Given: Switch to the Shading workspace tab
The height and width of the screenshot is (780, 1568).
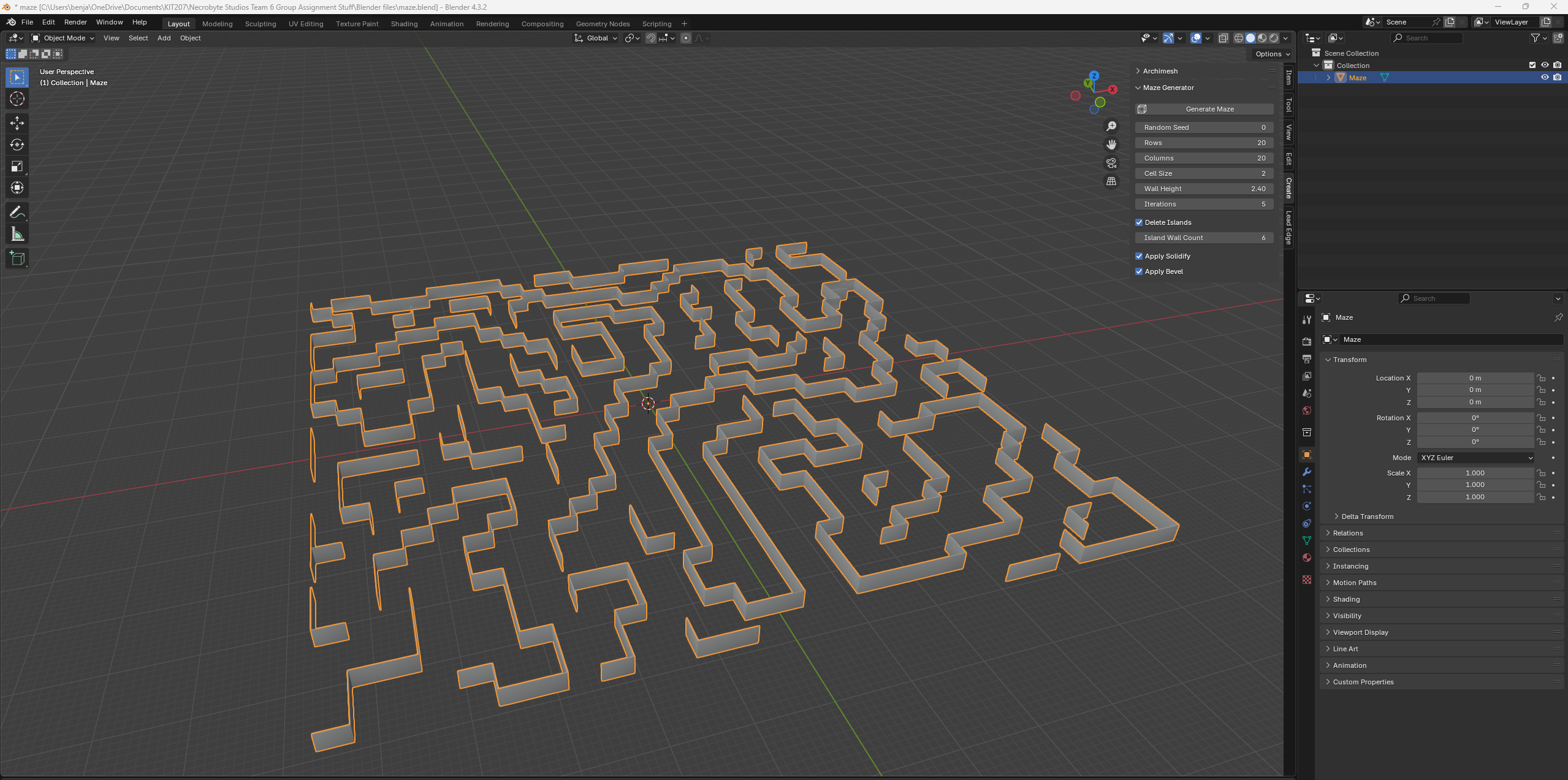Looking at the screenshot, I should [x=404, y=24].
